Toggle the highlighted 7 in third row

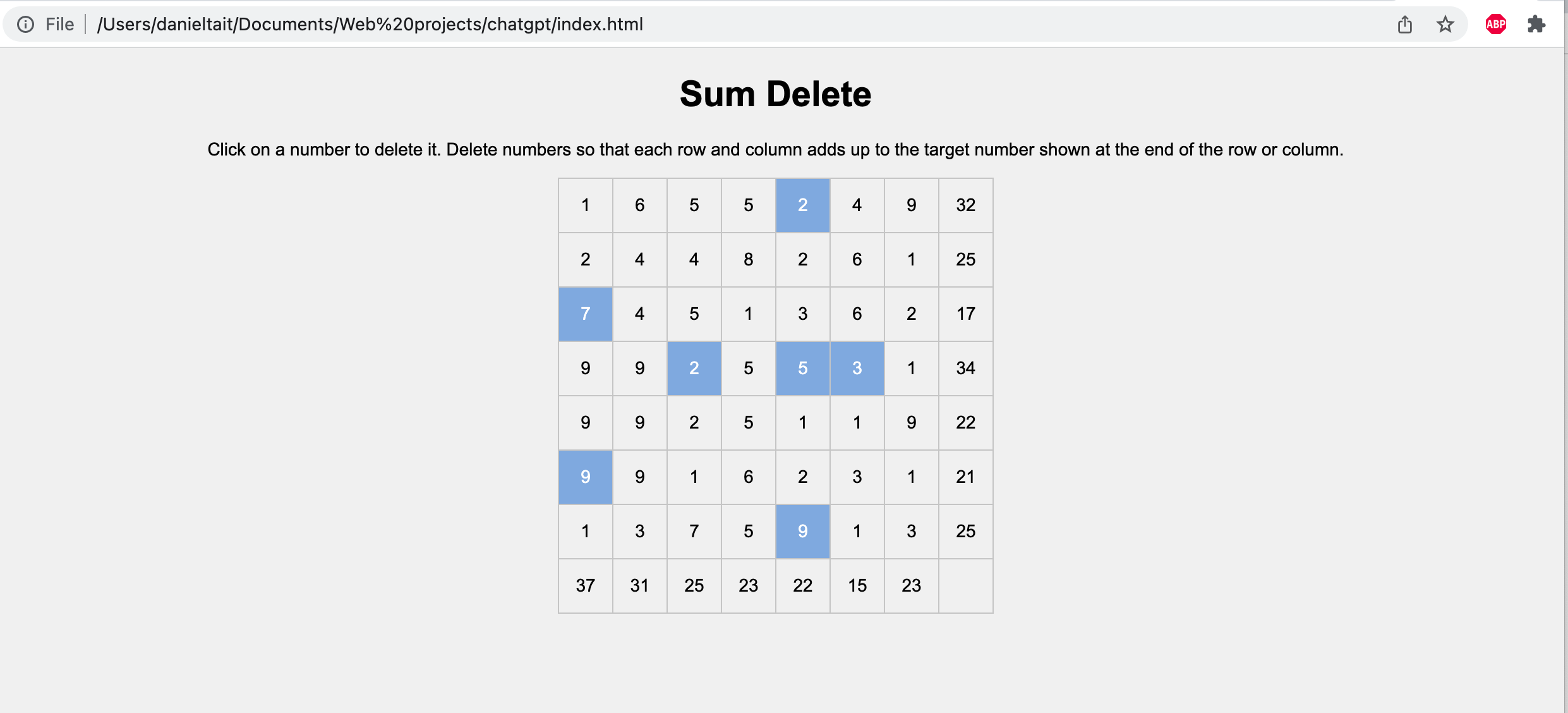tap(586, 314)
